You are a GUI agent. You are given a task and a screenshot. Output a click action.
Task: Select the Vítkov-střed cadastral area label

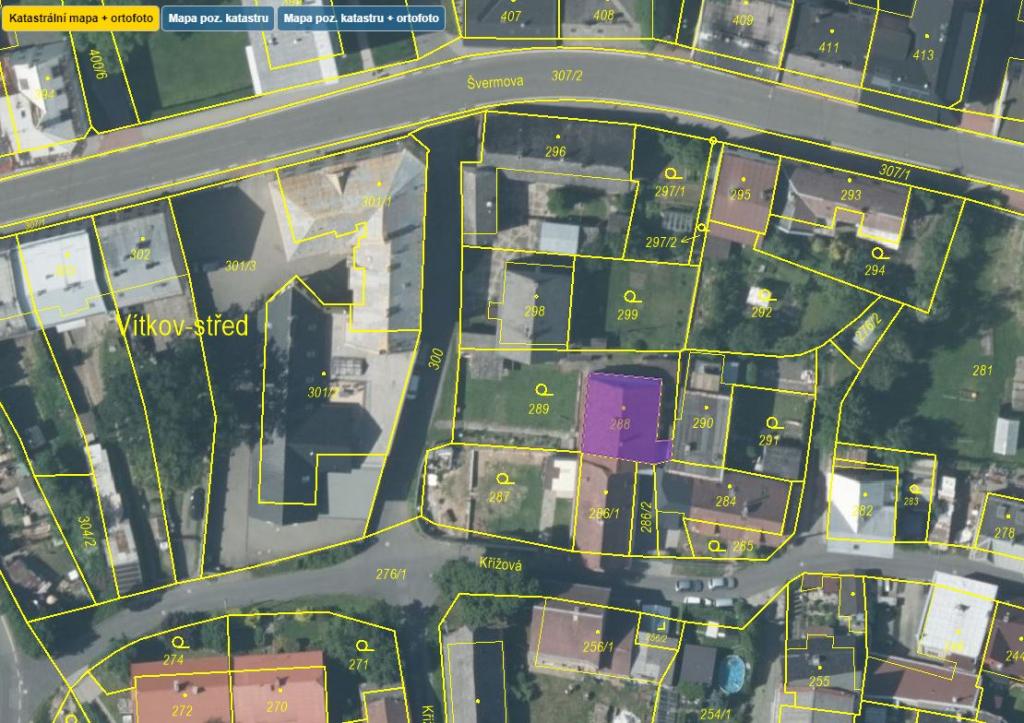[182, 325]
